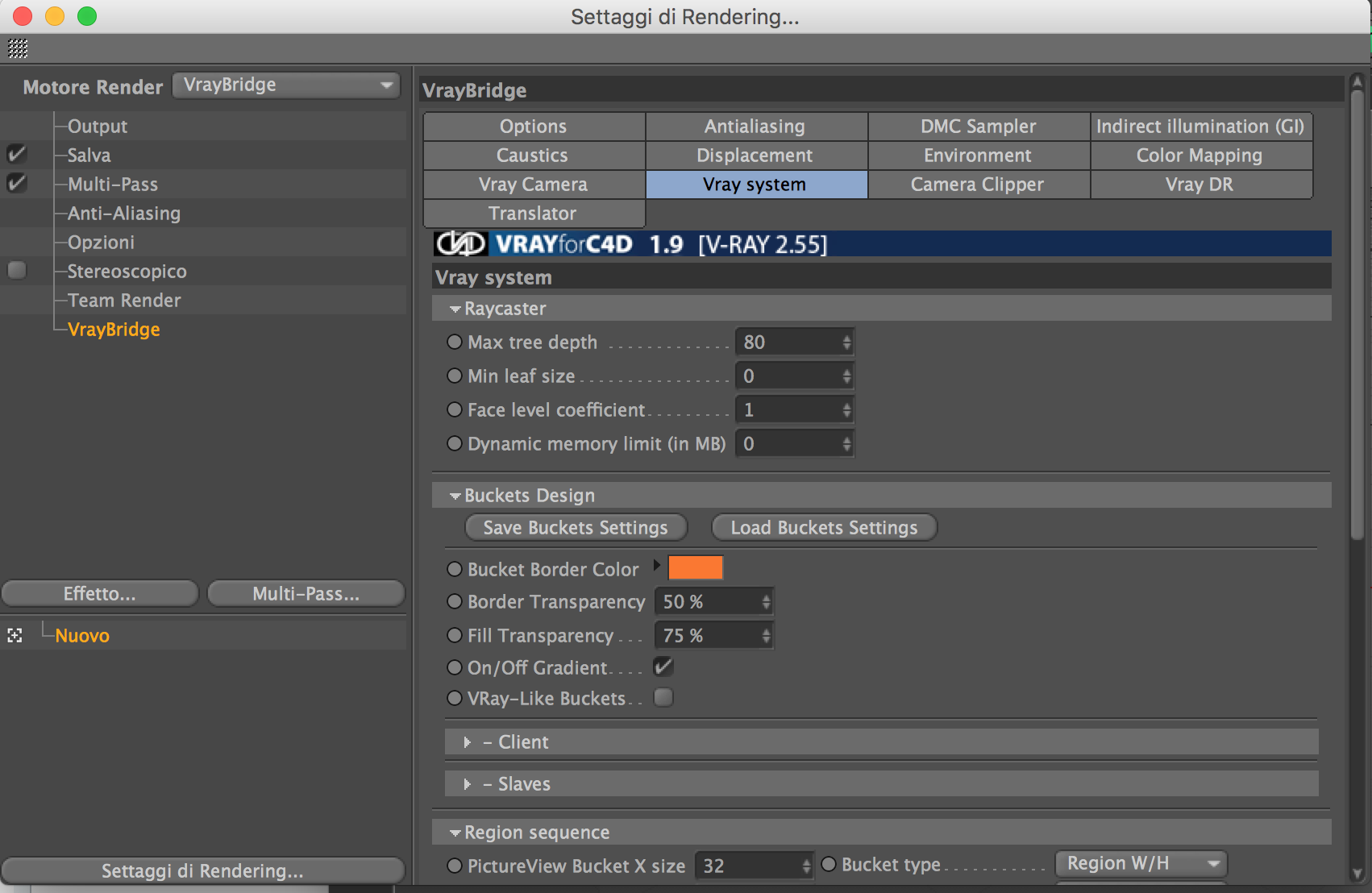Select Opzioni in the settings tree
This screenshot has width=1372, height=893.
pyautogui.click(x=101, y=243)
